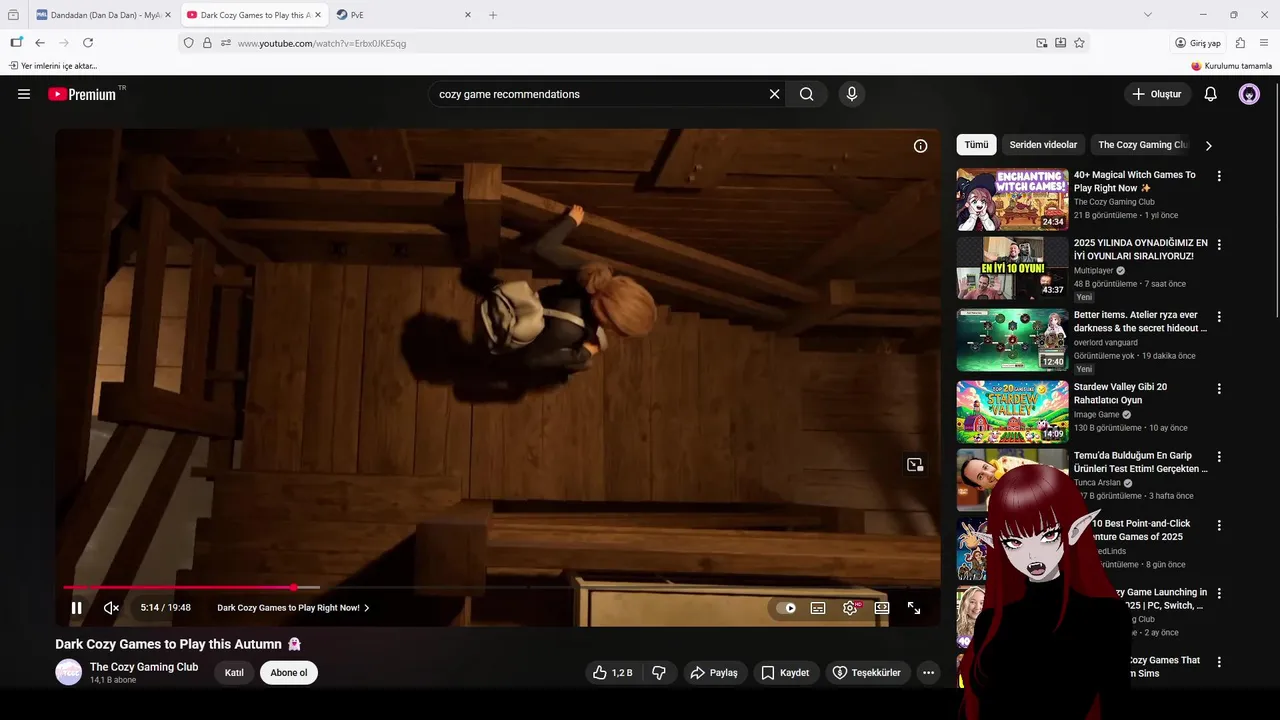The height and width of the screenshot is (720, 1280).
Task: Click Katıl join button
Action: [234, 673]
